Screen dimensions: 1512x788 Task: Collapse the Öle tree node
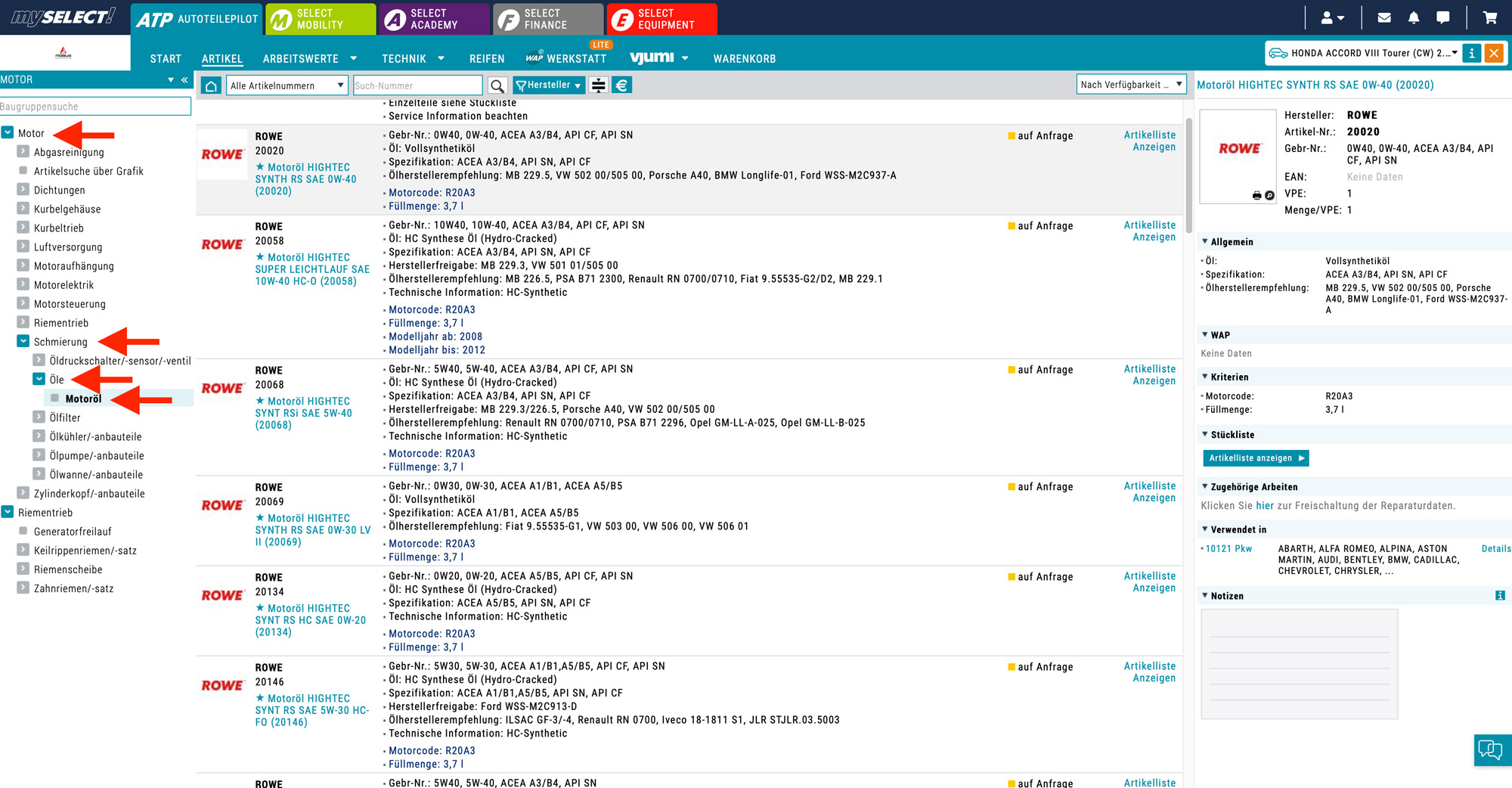coord(39,379)
